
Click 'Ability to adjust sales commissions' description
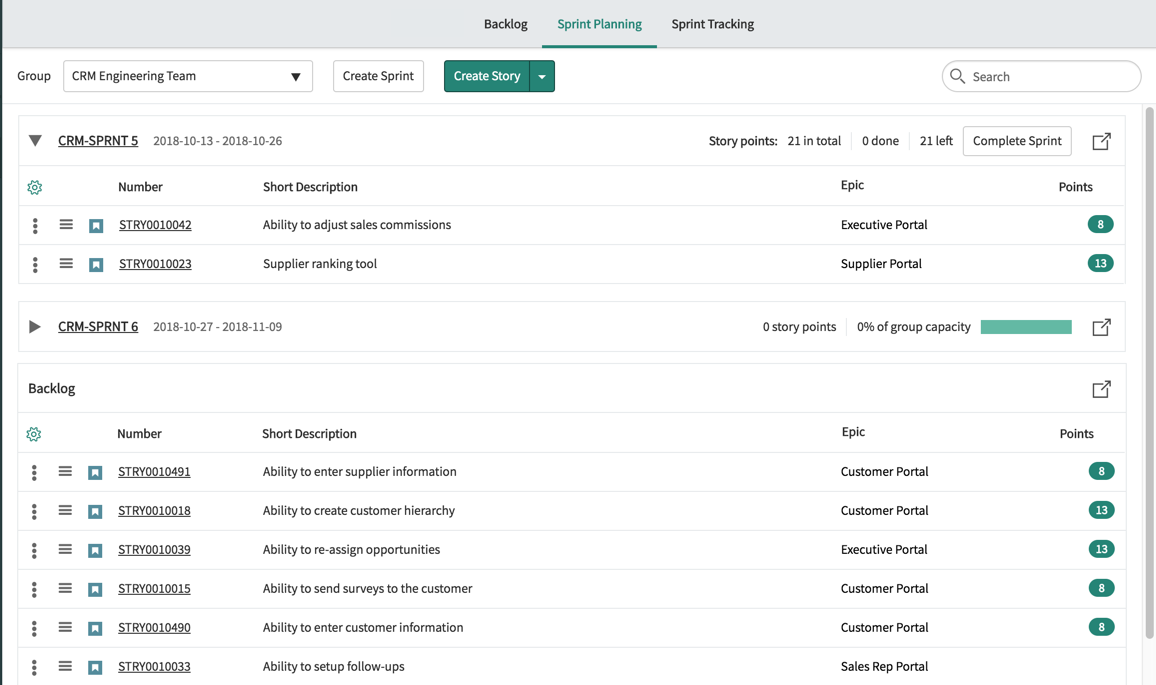357,225
